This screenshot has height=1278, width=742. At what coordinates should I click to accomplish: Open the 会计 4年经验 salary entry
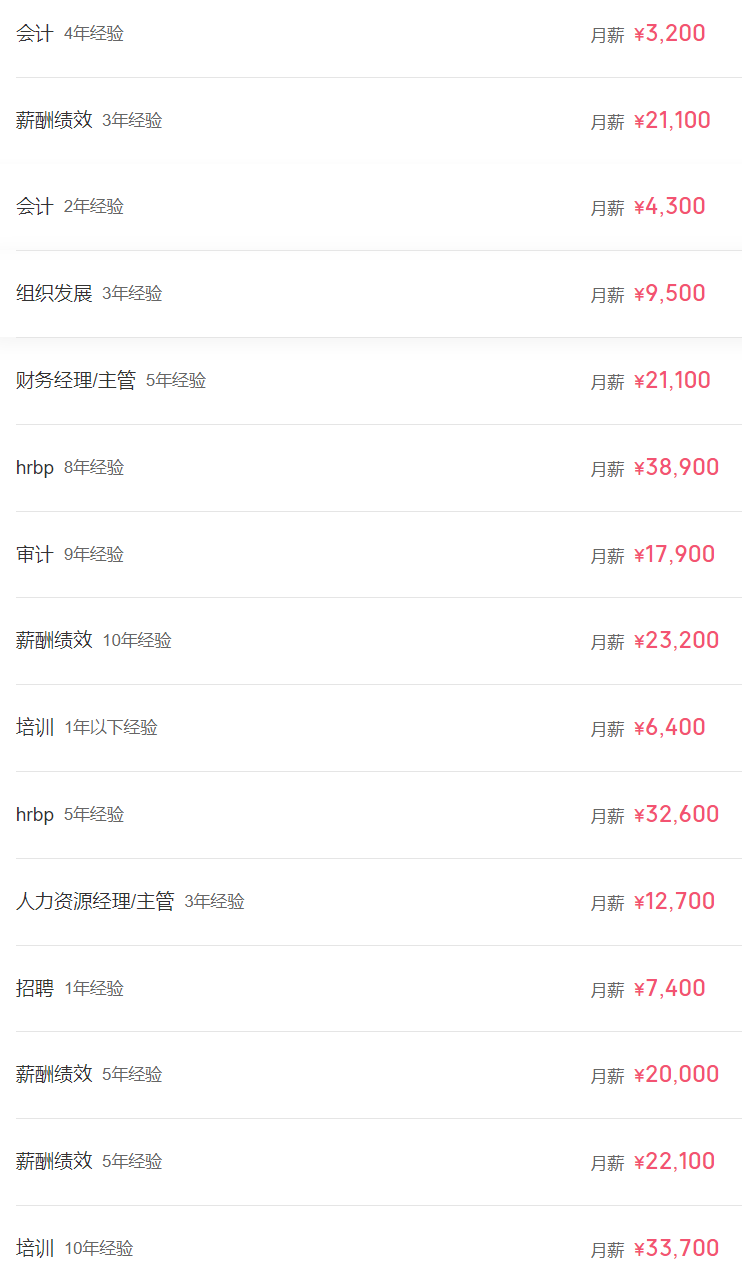[x=35, y=34]
